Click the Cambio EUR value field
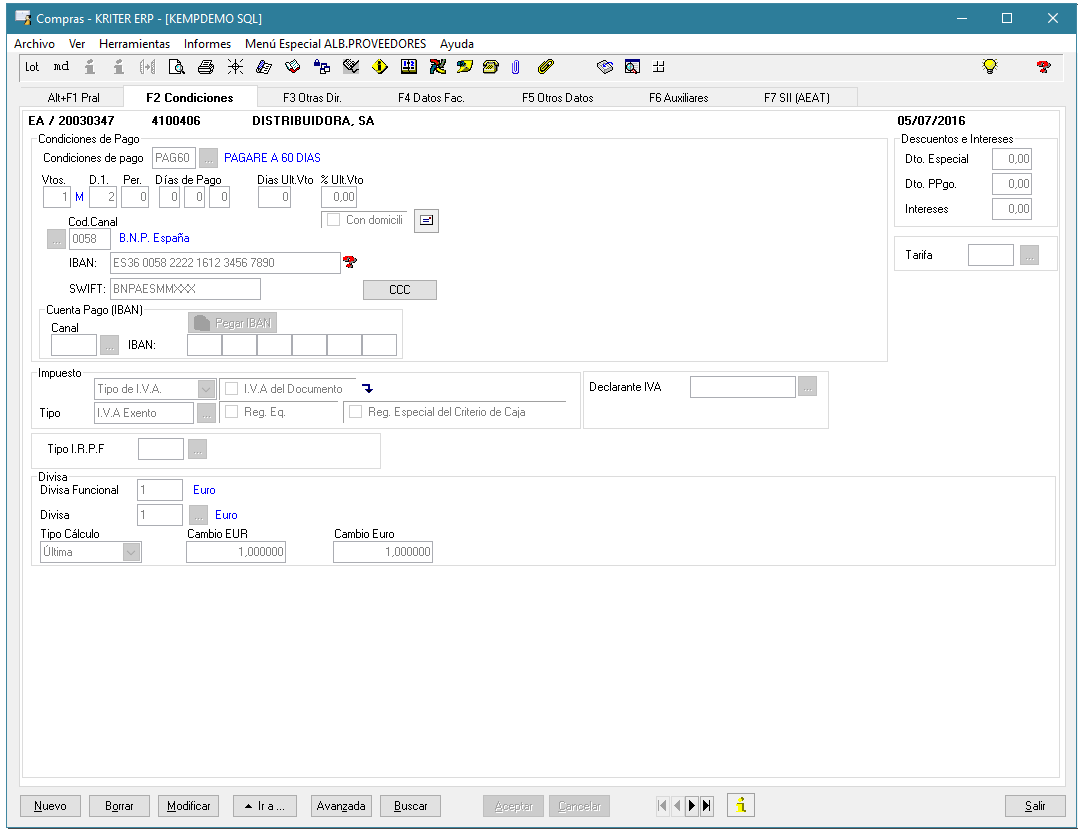This screenshot has height=831, width=1080. 236,552
